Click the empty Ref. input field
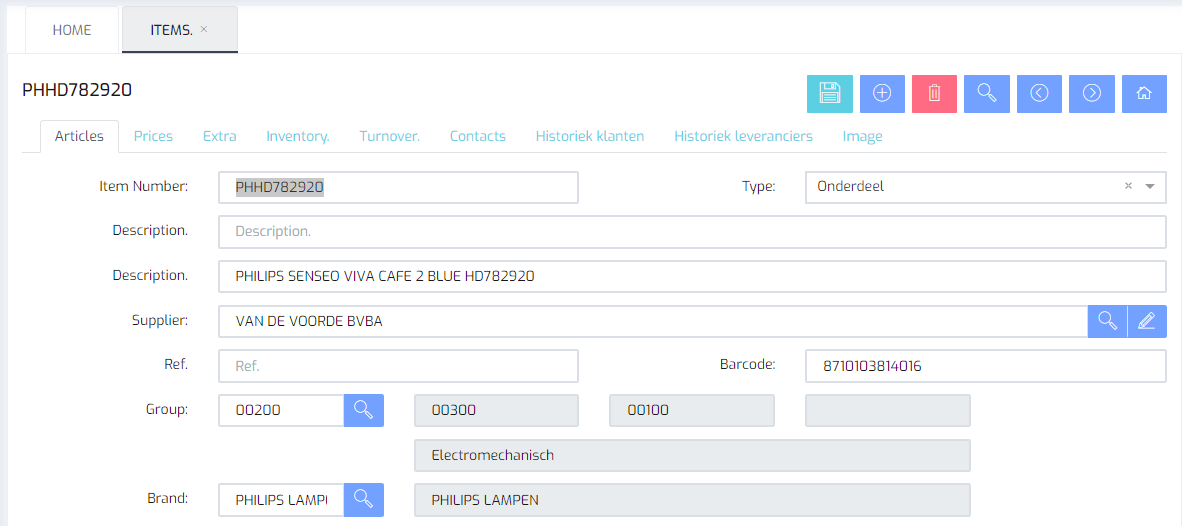The width and height of the screenshot is (1182, 526). pos(398,365)
